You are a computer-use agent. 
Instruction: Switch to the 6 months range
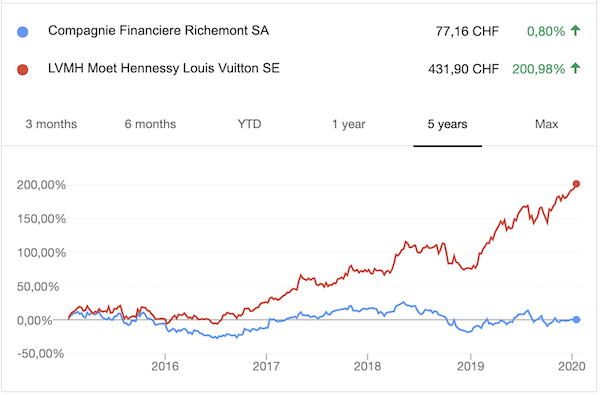150,124
